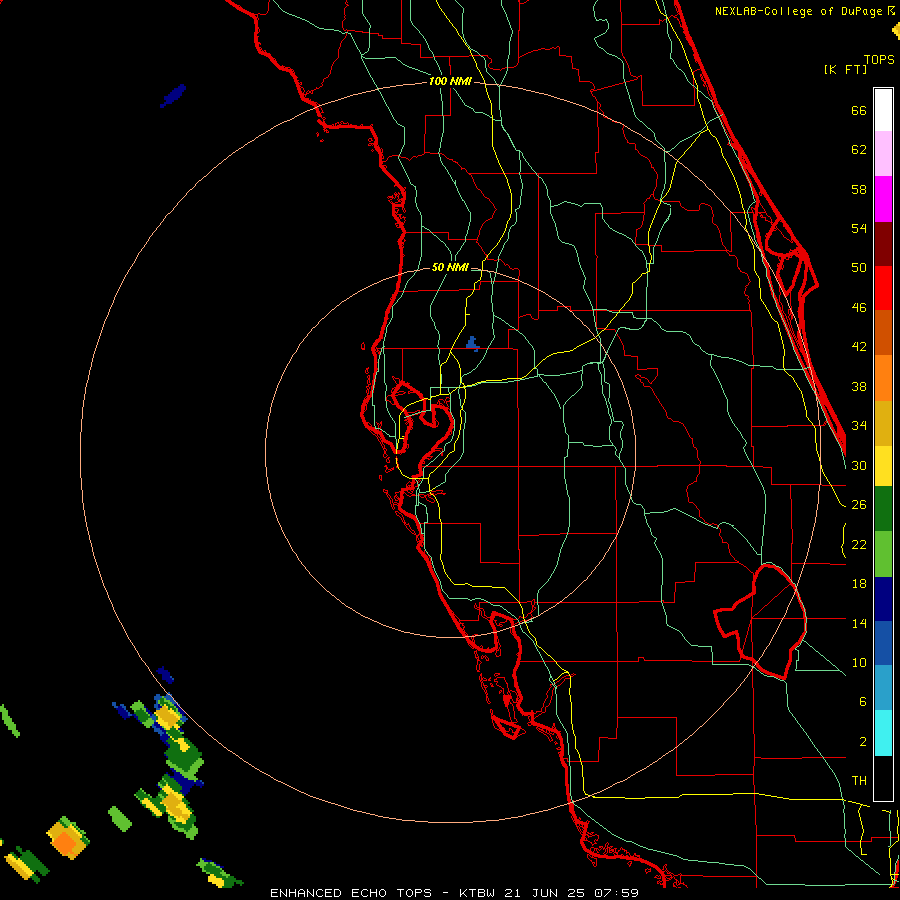Pick the cyan swatch beside 2
This screenshot has width=900, height=900.
pos(883,733)
